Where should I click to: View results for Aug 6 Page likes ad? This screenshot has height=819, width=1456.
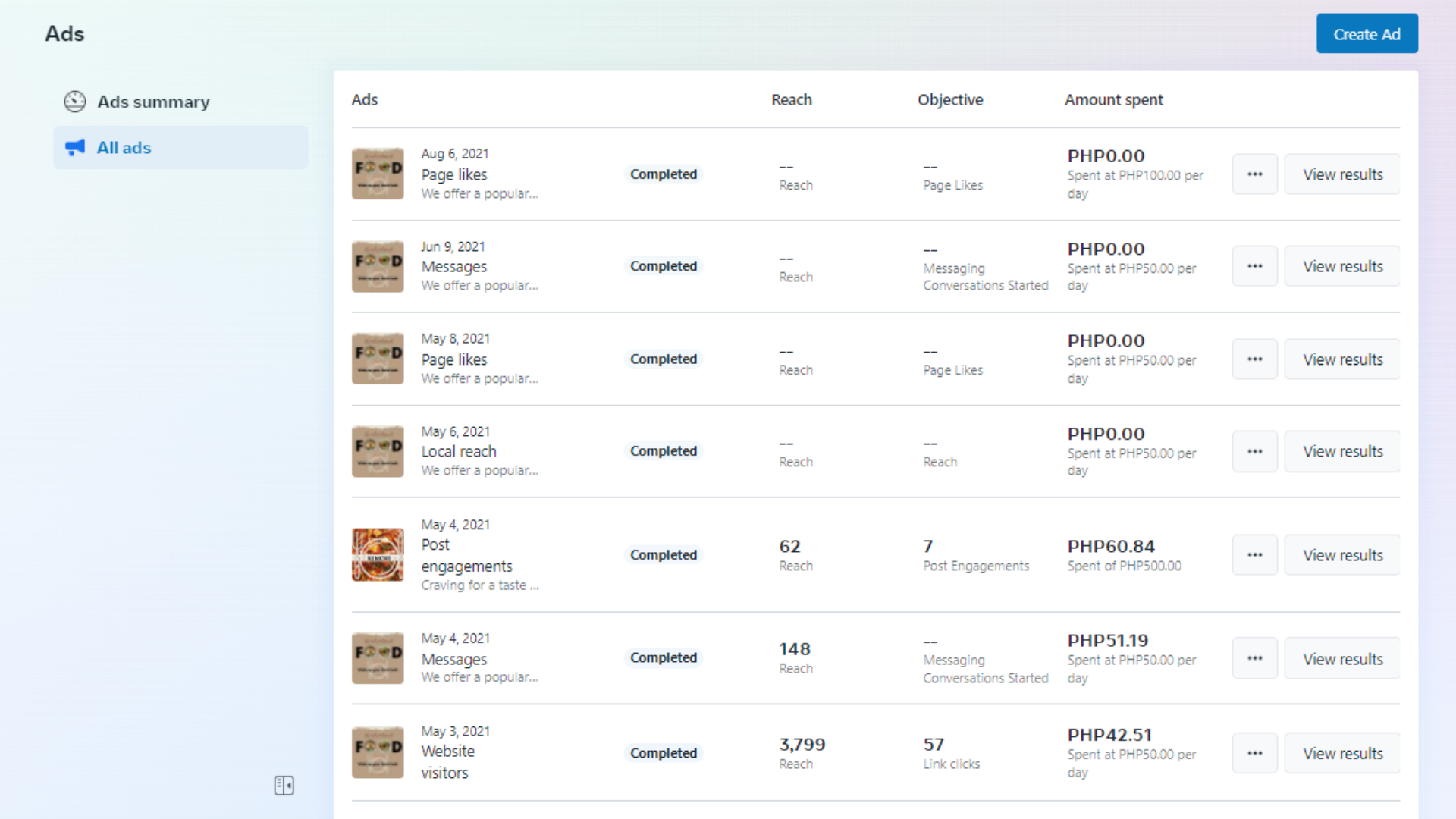1342,174
